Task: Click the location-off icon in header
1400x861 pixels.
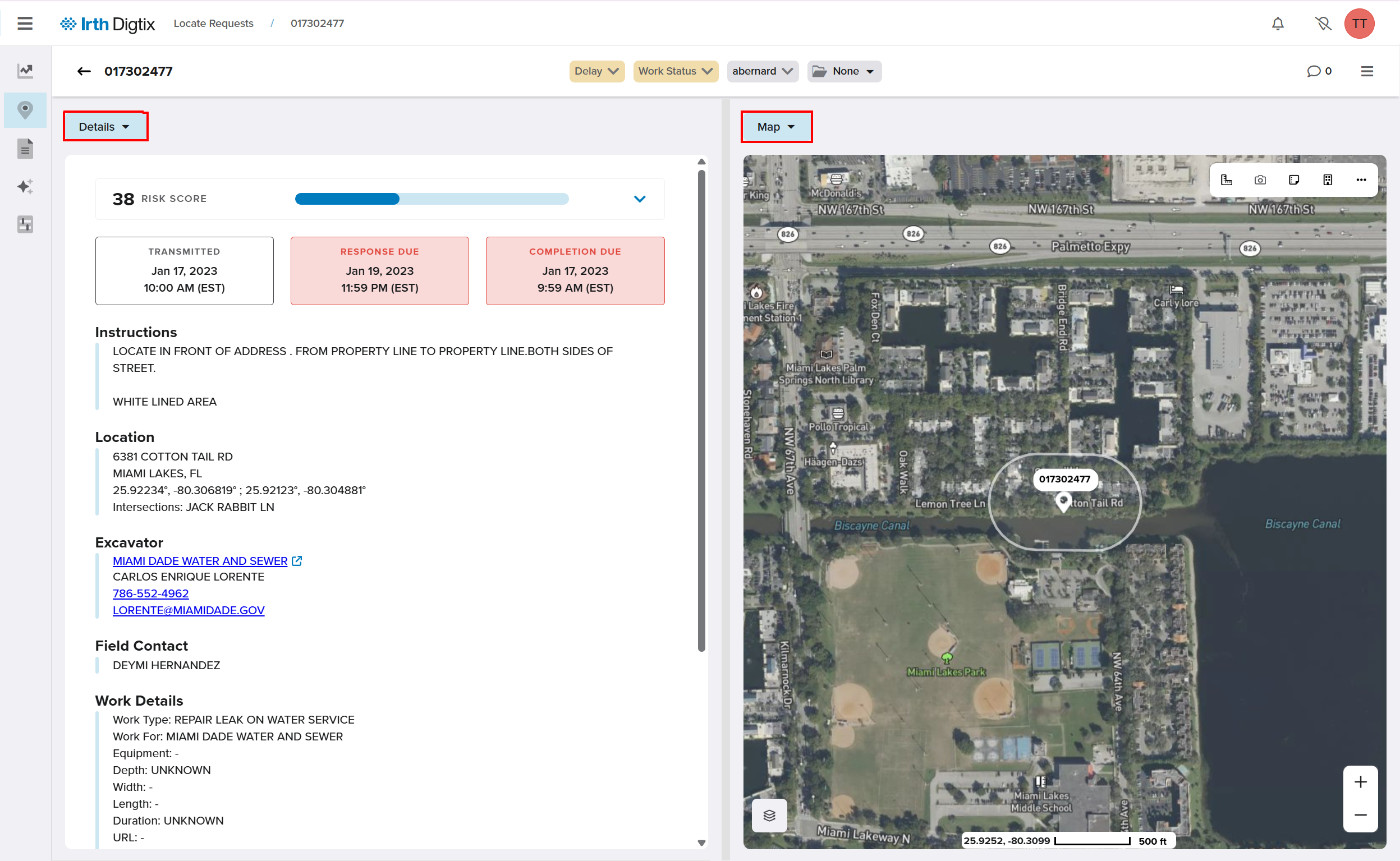Action: (x=1323, y=24)
